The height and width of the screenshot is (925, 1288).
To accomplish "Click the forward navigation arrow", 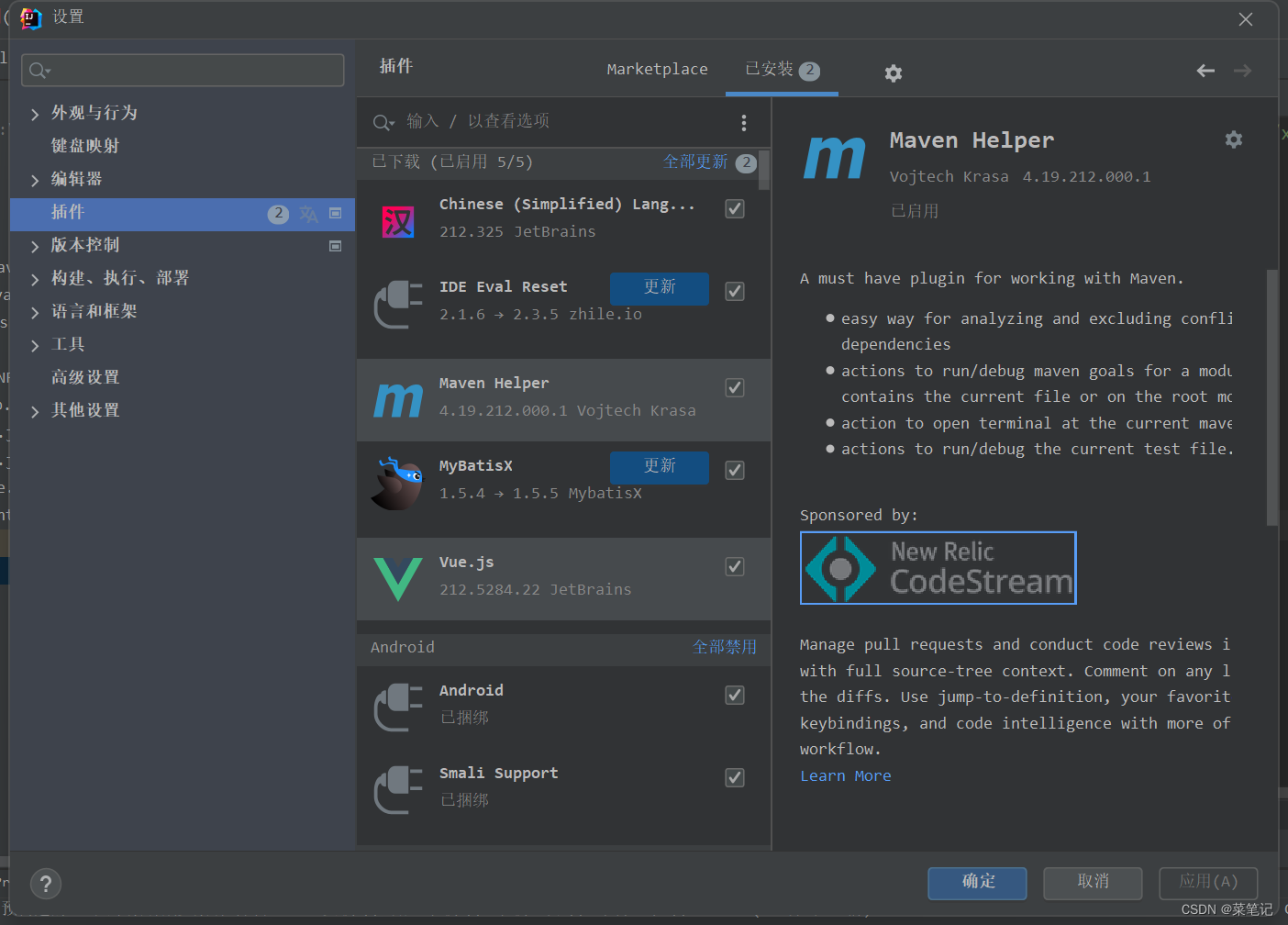I will tap(1243, 71).
